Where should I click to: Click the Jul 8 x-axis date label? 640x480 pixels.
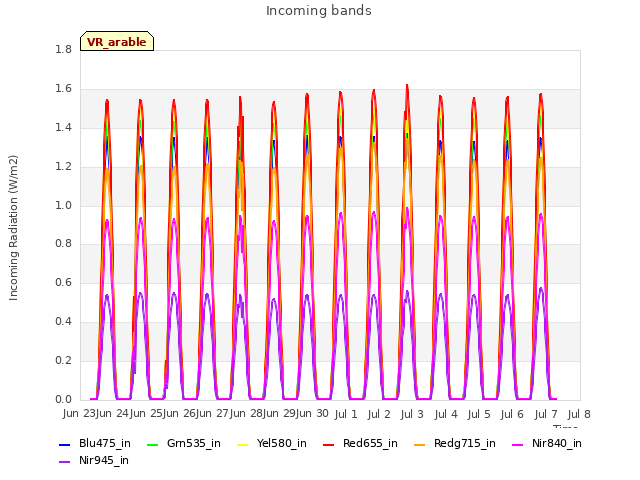click(579, 414)
